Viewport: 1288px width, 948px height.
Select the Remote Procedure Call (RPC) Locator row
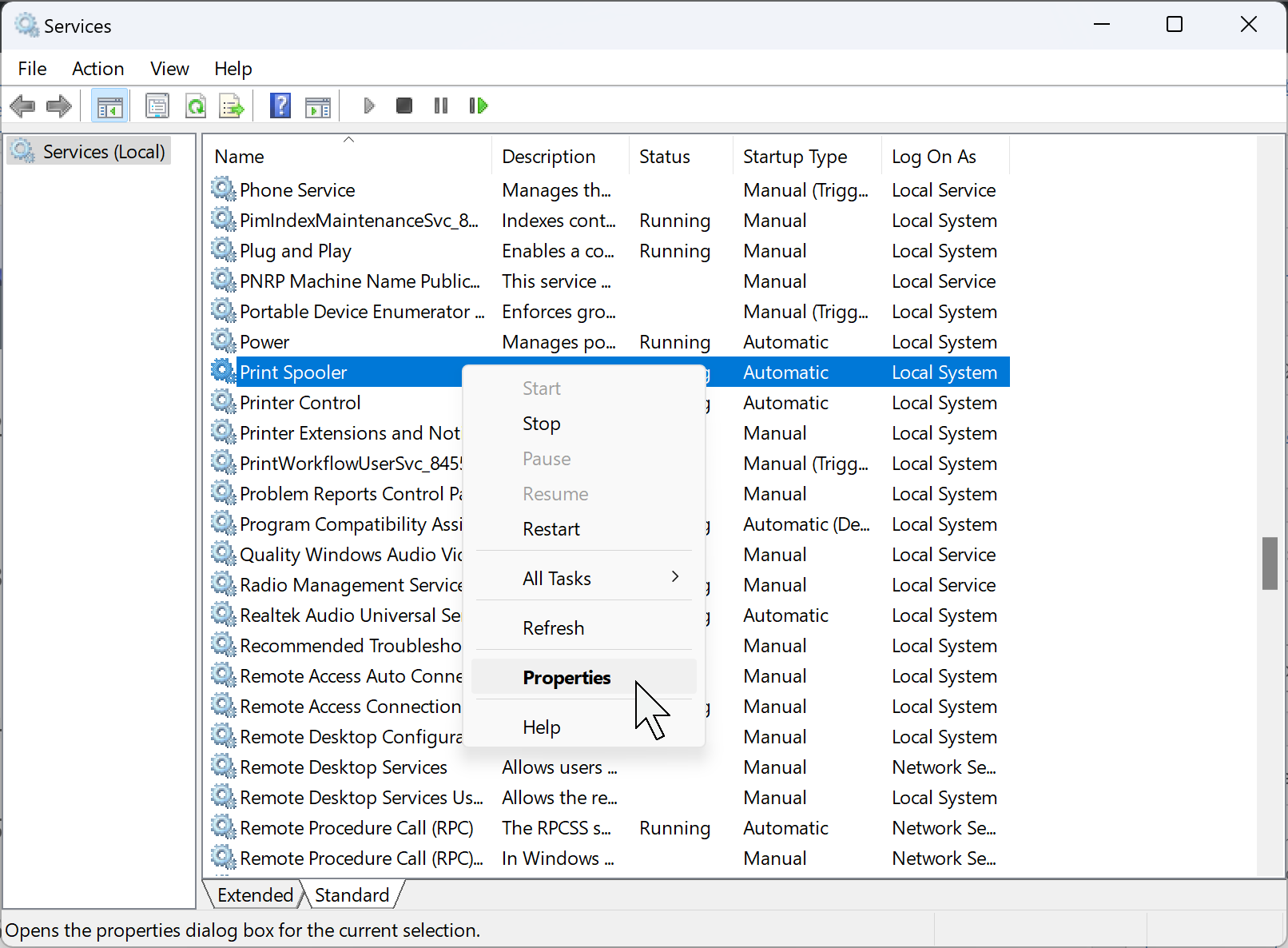(608, 858)
